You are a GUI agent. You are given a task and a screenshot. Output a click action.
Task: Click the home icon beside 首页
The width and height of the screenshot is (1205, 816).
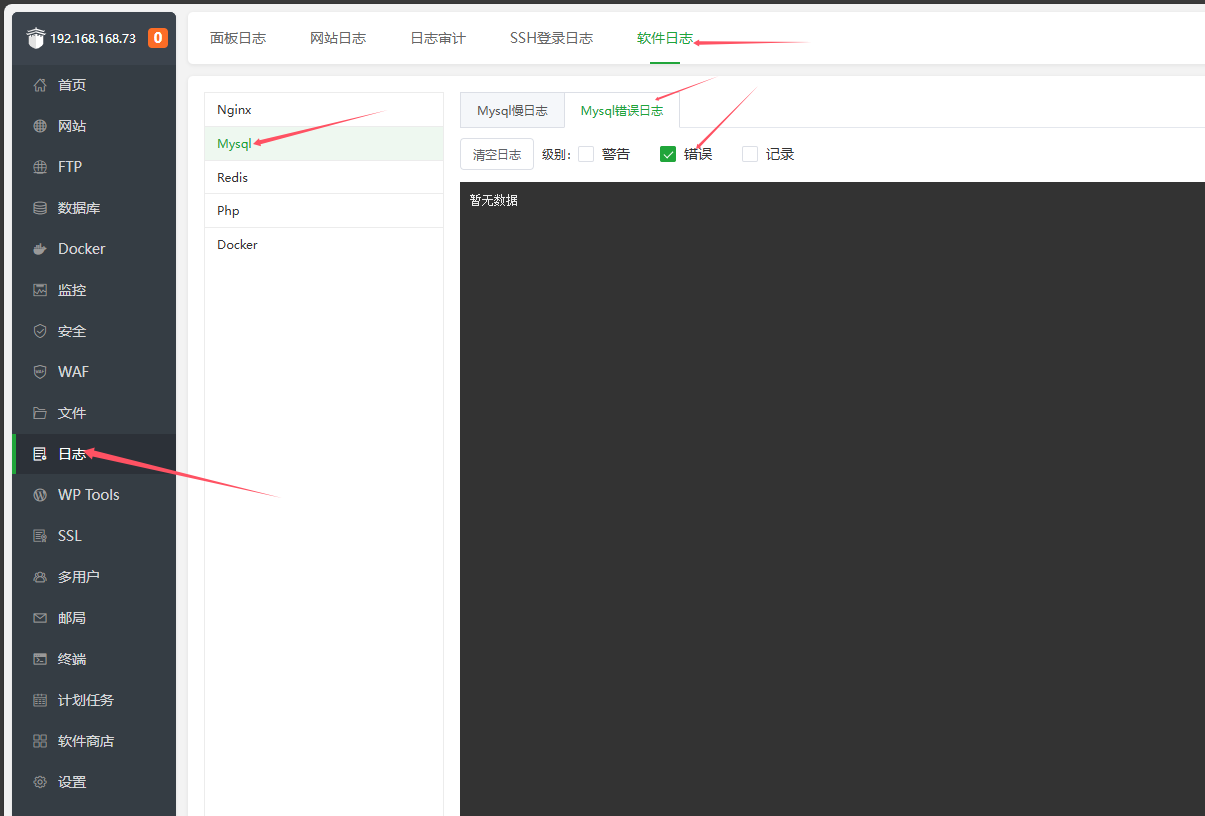(40, 85)
